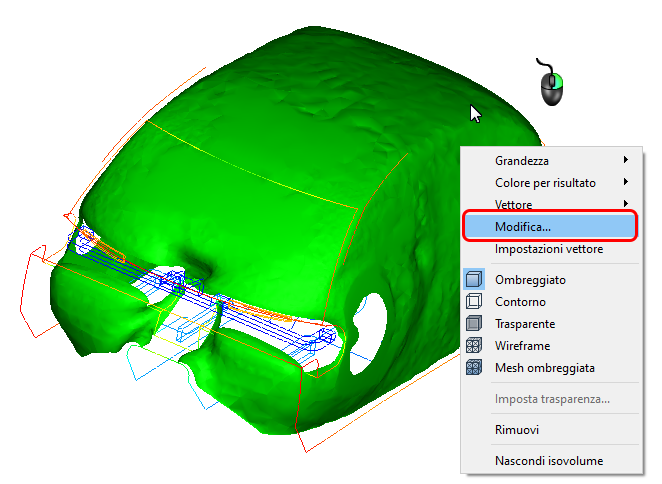Open the Vettore submenu

[551, 204]
